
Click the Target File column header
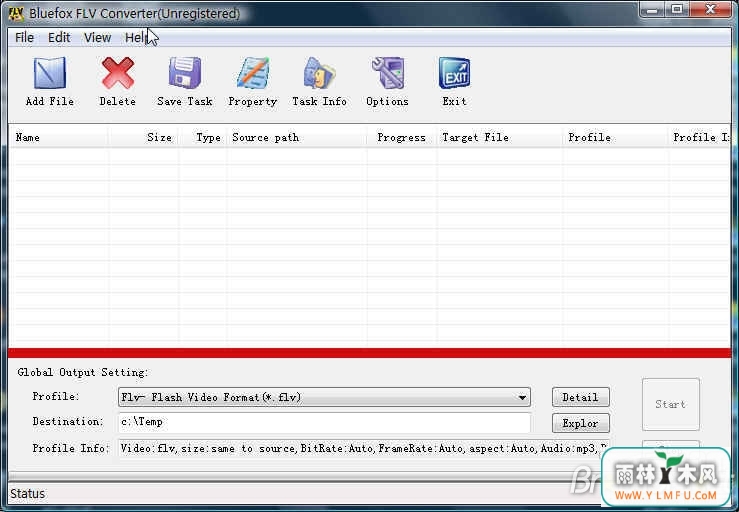tap(500, 138)
